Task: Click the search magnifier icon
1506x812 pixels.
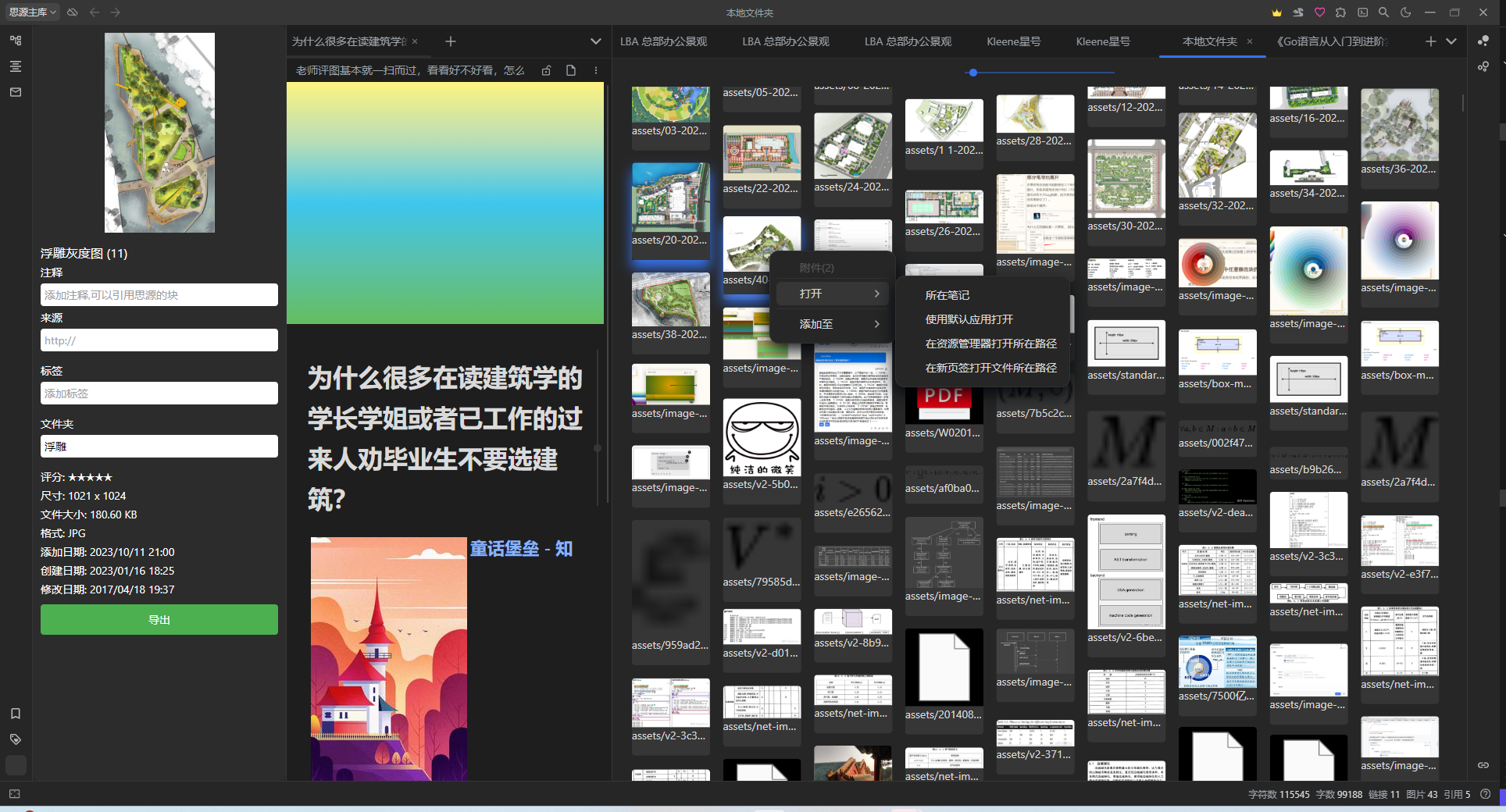Action: [x=1383, y=12]
